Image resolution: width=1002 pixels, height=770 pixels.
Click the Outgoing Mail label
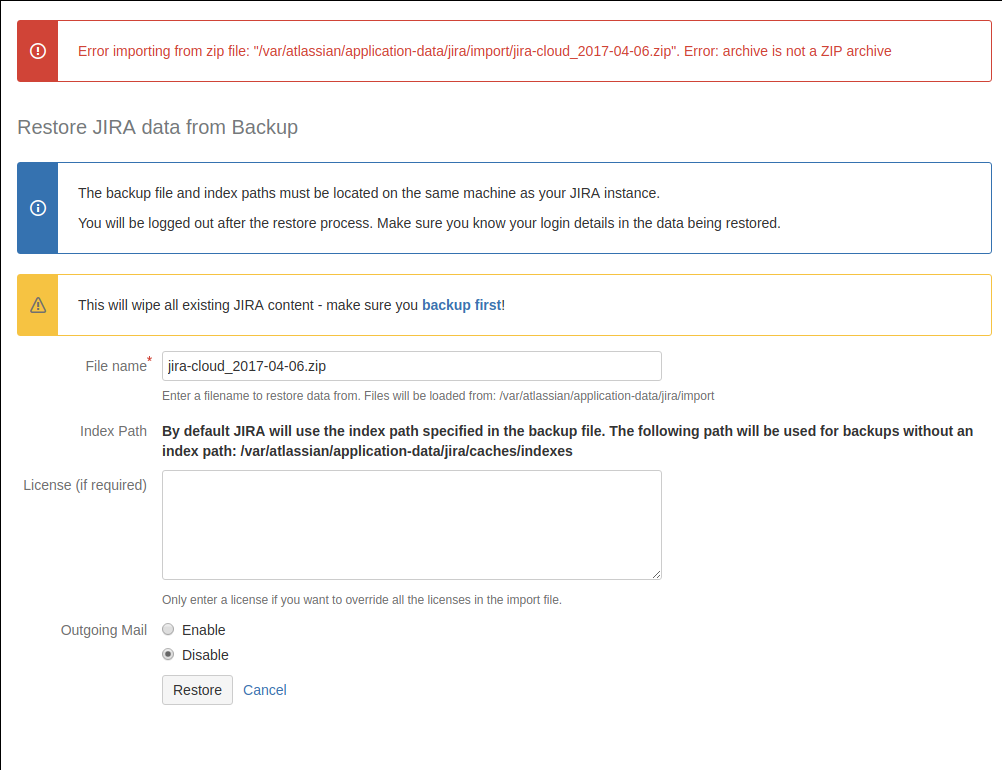point(104,630)
